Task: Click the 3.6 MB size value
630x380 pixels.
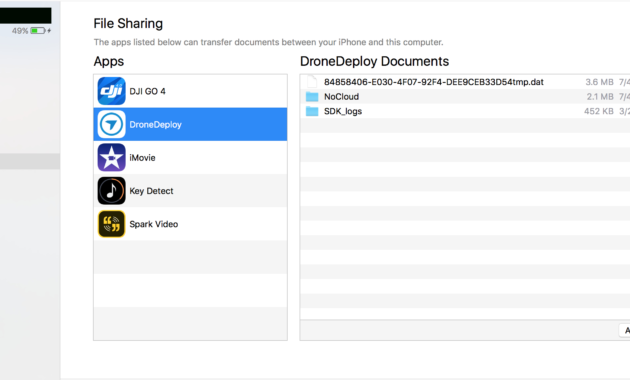Action: (x=599, y=82)
